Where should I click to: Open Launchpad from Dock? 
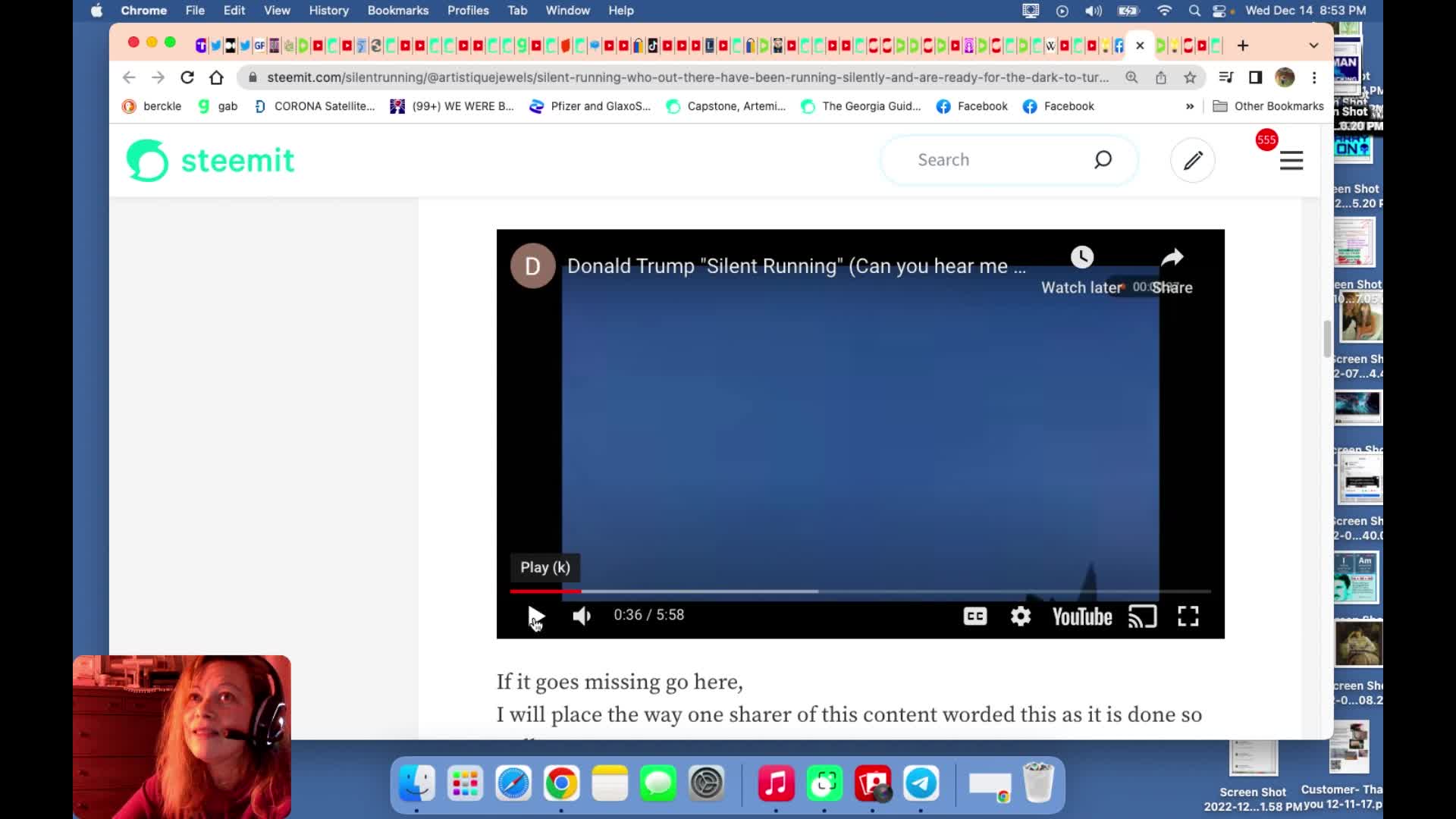[x=465, y=783]
